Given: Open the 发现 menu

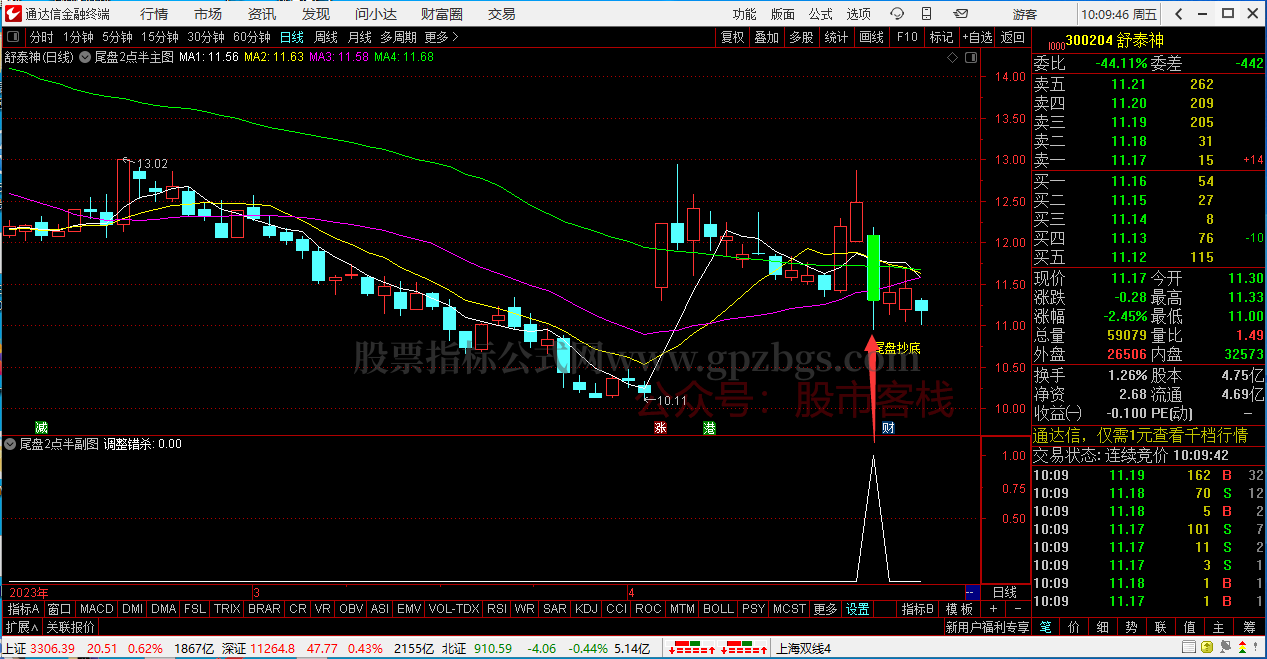Looking at the screenshot, I should tap(316, 14).
